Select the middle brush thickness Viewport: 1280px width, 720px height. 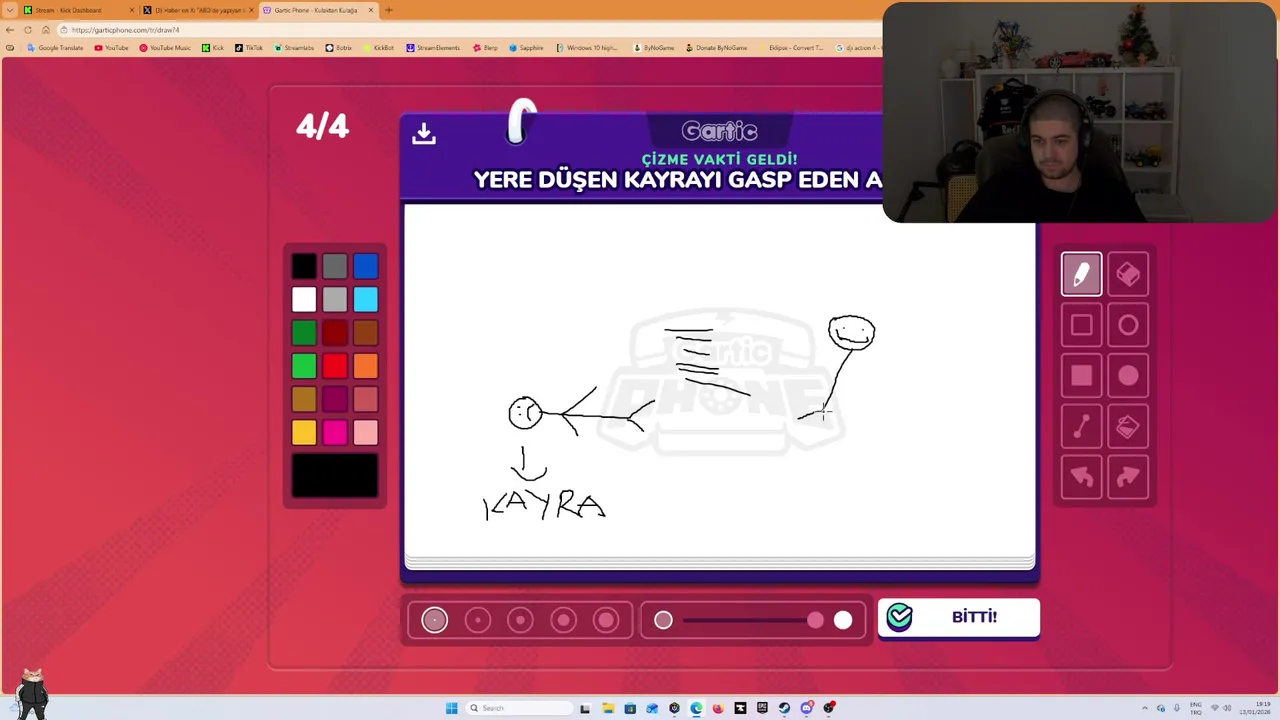[x=520, y=620]
